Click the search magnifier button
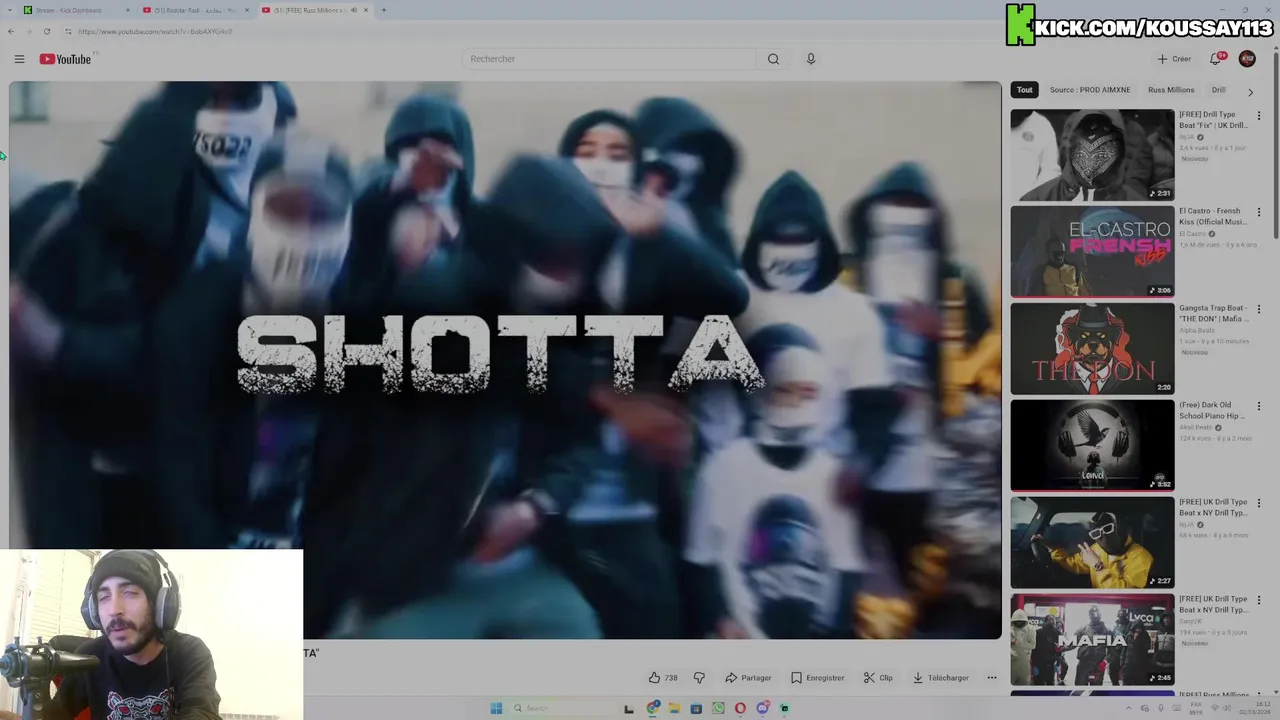Image resolution: width=1280 pixels, height=720 pixels. (x=773, y=59)
